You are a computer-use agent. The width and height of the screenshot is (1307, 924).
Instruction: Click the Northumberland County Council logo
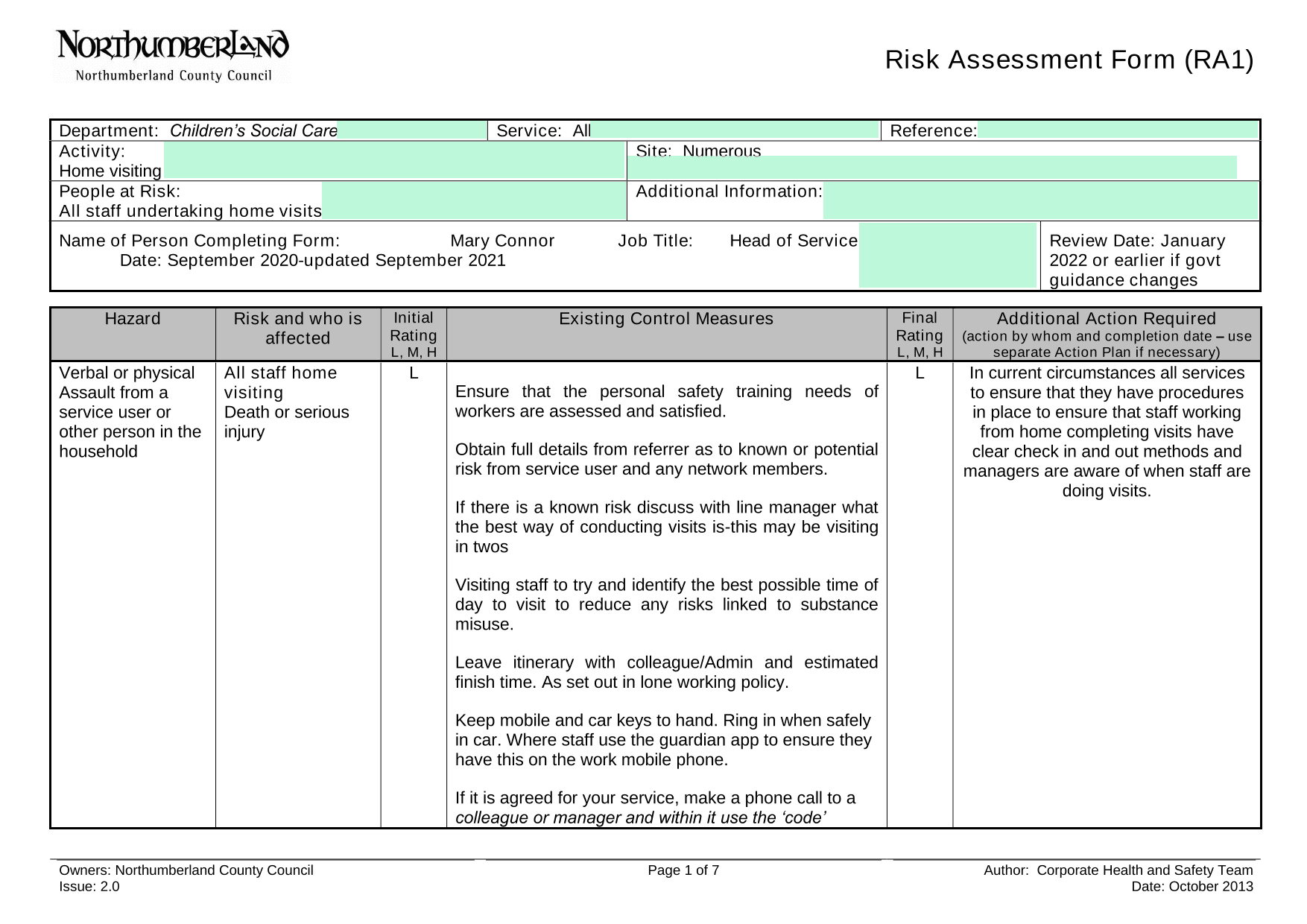[x=173, y=57]
